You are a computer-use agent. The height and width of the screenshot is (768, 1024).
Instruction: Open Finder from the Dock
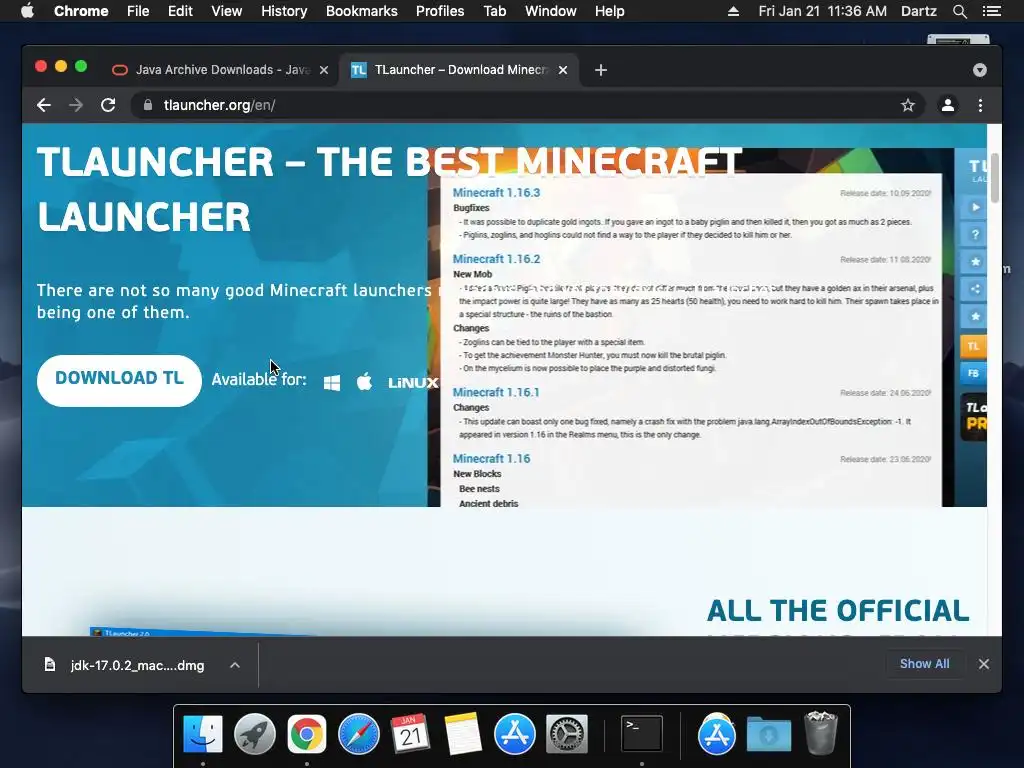[x=203, y=734]
